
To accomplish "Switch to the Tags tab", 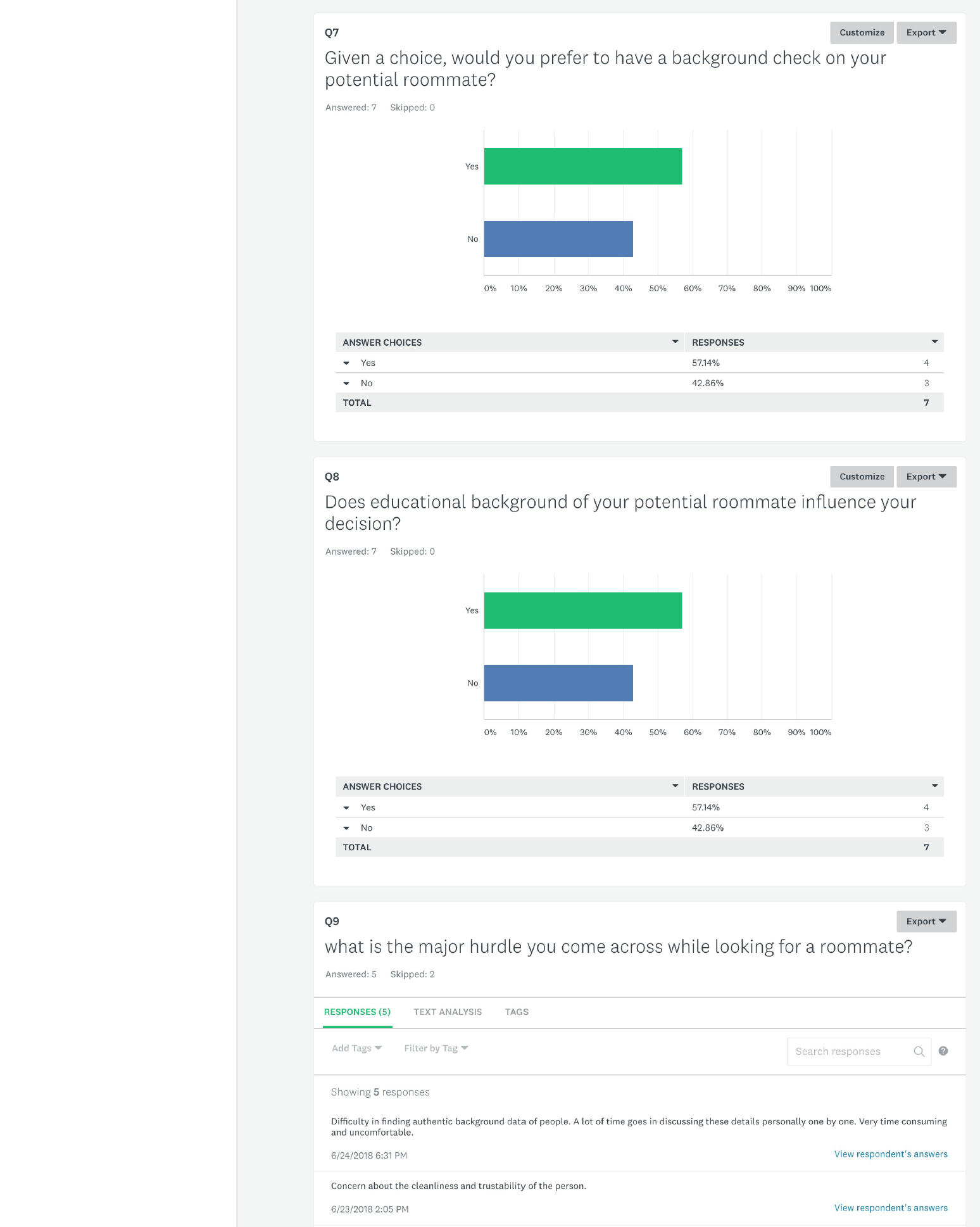I will coord(517,1012).
